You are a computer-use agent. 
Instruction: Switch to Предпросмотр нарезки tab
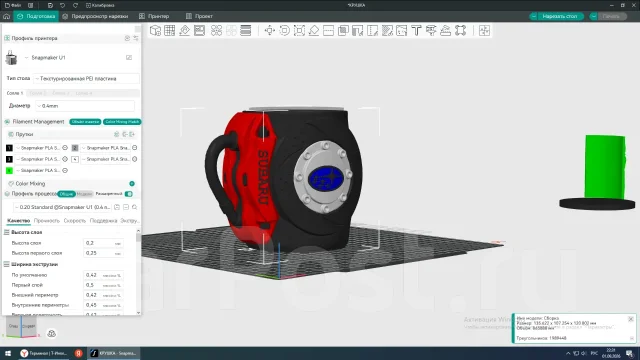pyautogui.click(x=95, y=16)
